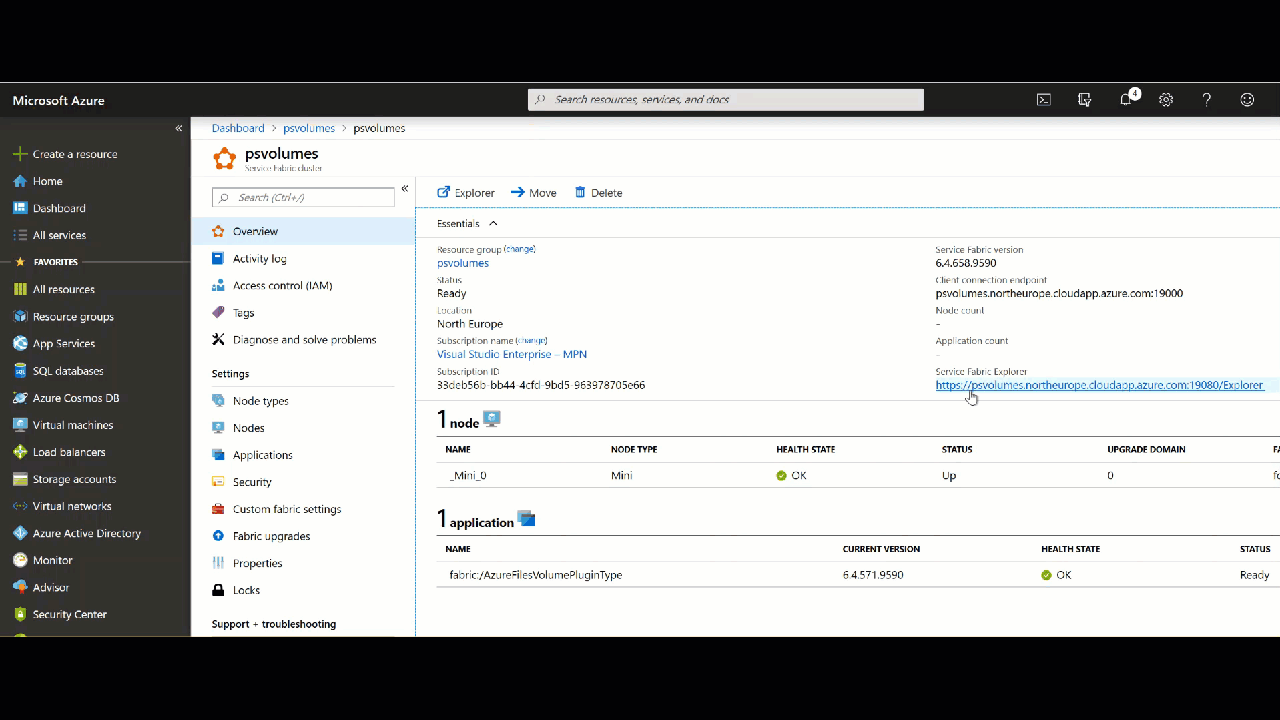Click the NODE TYPE column header
Viewport: 1280px width, 720px height.
click(x=634, y=449)
